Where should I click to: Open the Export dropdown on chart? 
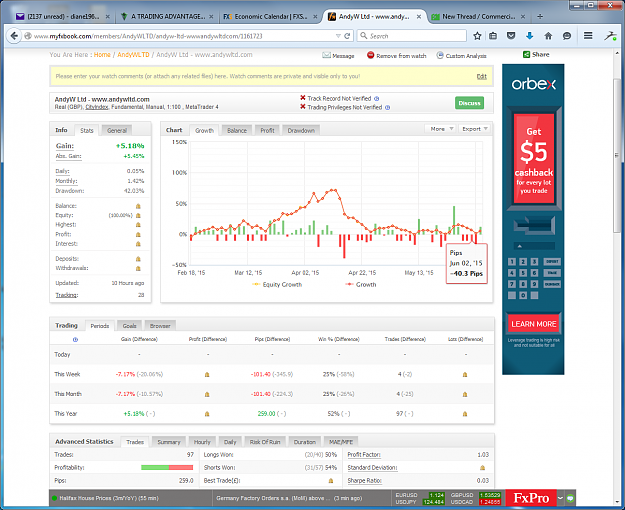pos(474,129)
